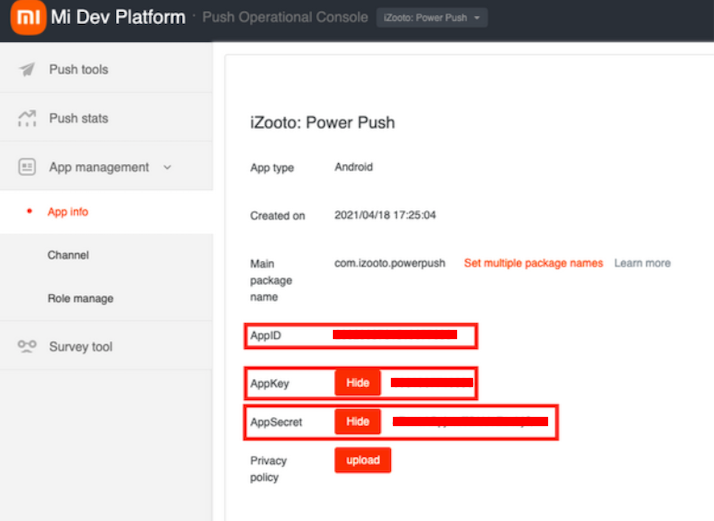Click the AppSecret label
Image resolution: width=714 pixels, height=521 pixels.
pyautogui.click(x=276, y=422)
